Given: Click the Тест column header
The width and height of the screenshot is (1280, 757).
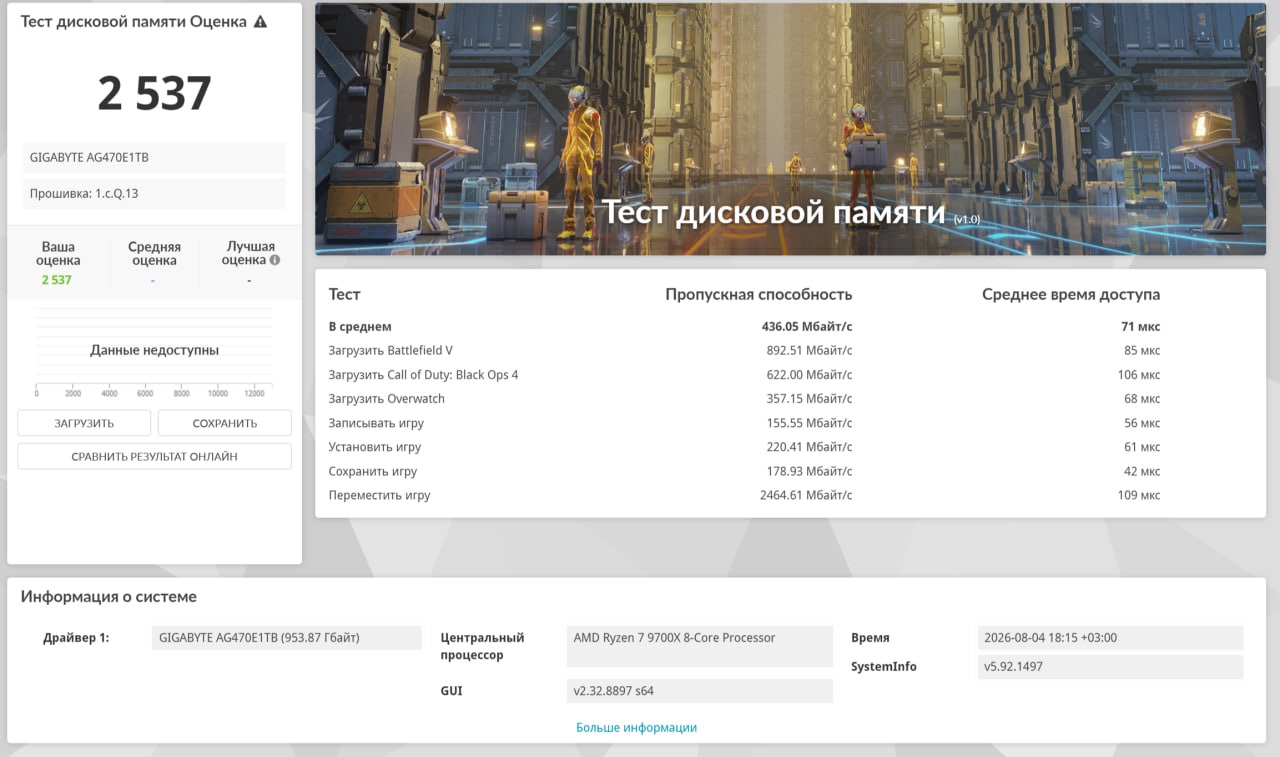Looking at the screenshot, I should pos(344,294).
